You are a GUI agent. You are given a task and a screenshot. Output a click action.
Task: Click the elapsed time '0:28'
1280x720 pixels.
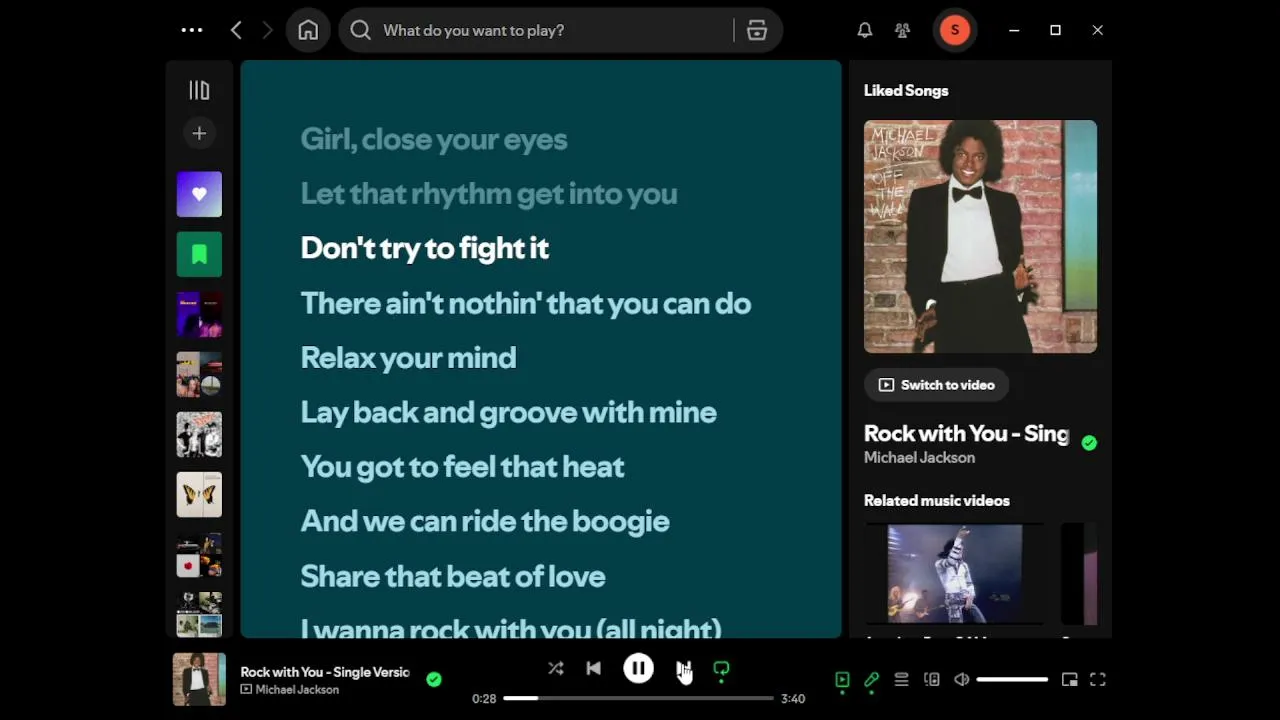[x=484, y=699]
